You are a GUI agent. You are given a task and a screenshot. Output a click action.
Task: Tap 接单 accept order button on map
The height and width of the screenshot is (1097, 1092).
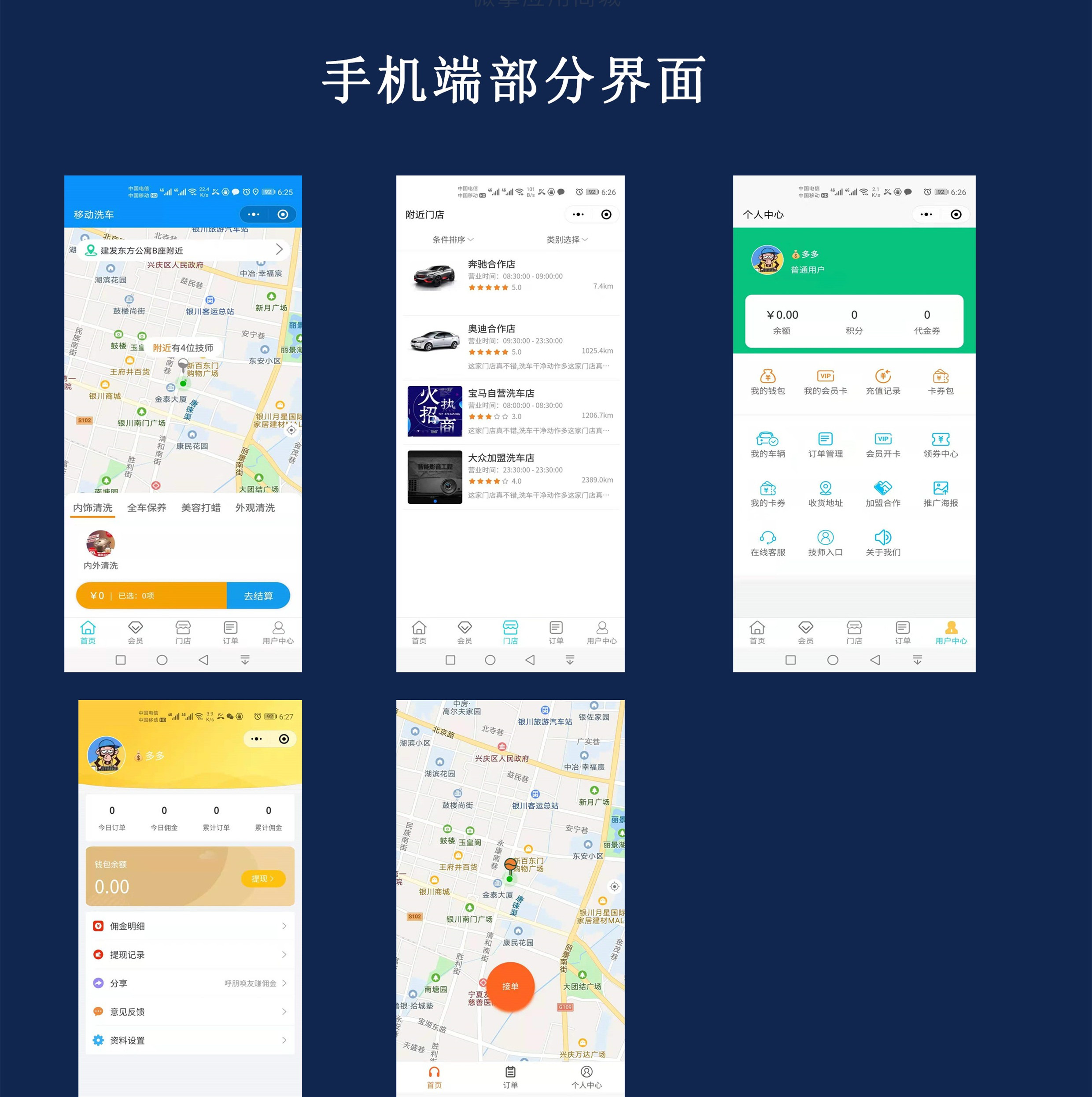pyautogui.click(x=508, y=985)
